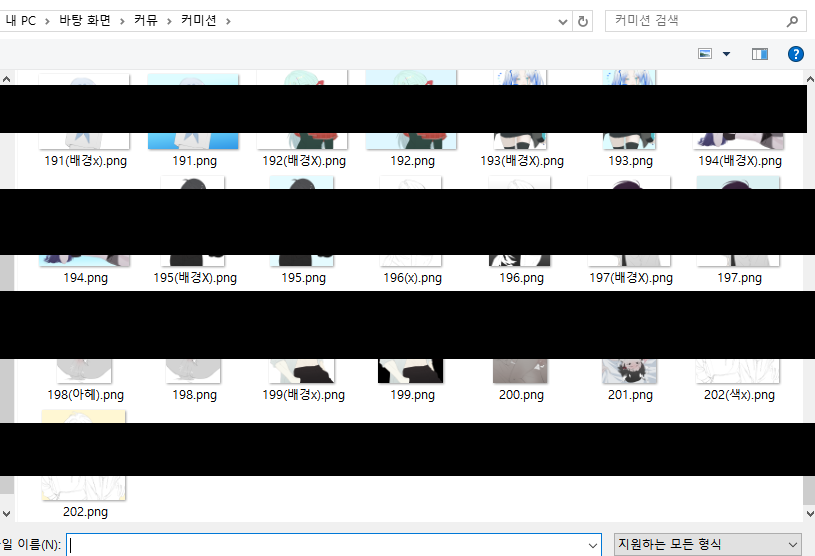Viewport: 815px width, 556px height.
Task: Click the refresh button beside address bar
Action: 583,21
